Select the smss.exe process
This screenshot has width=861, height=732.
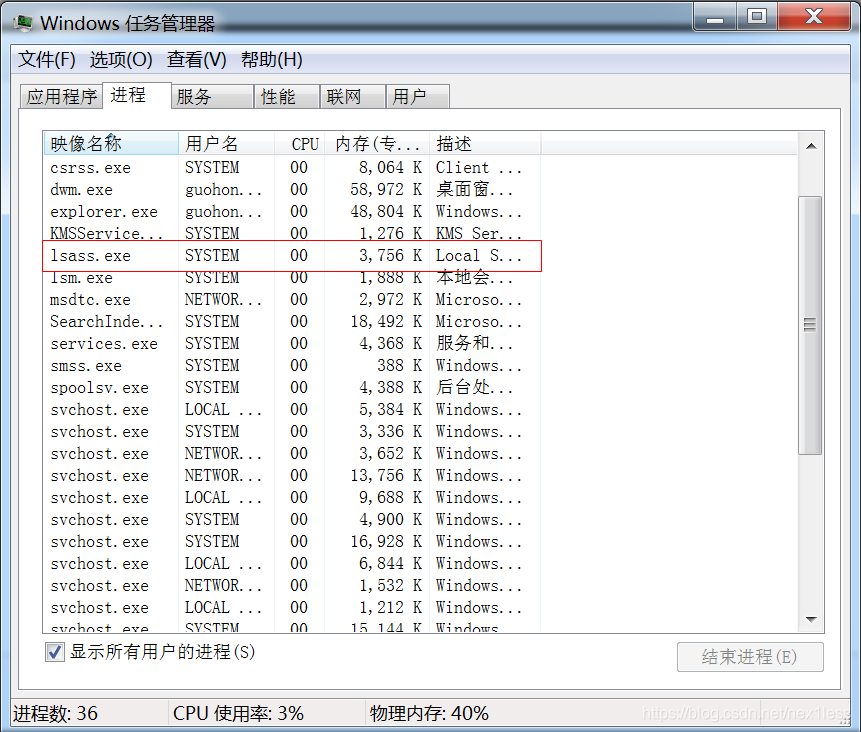[x=292, y=365]
